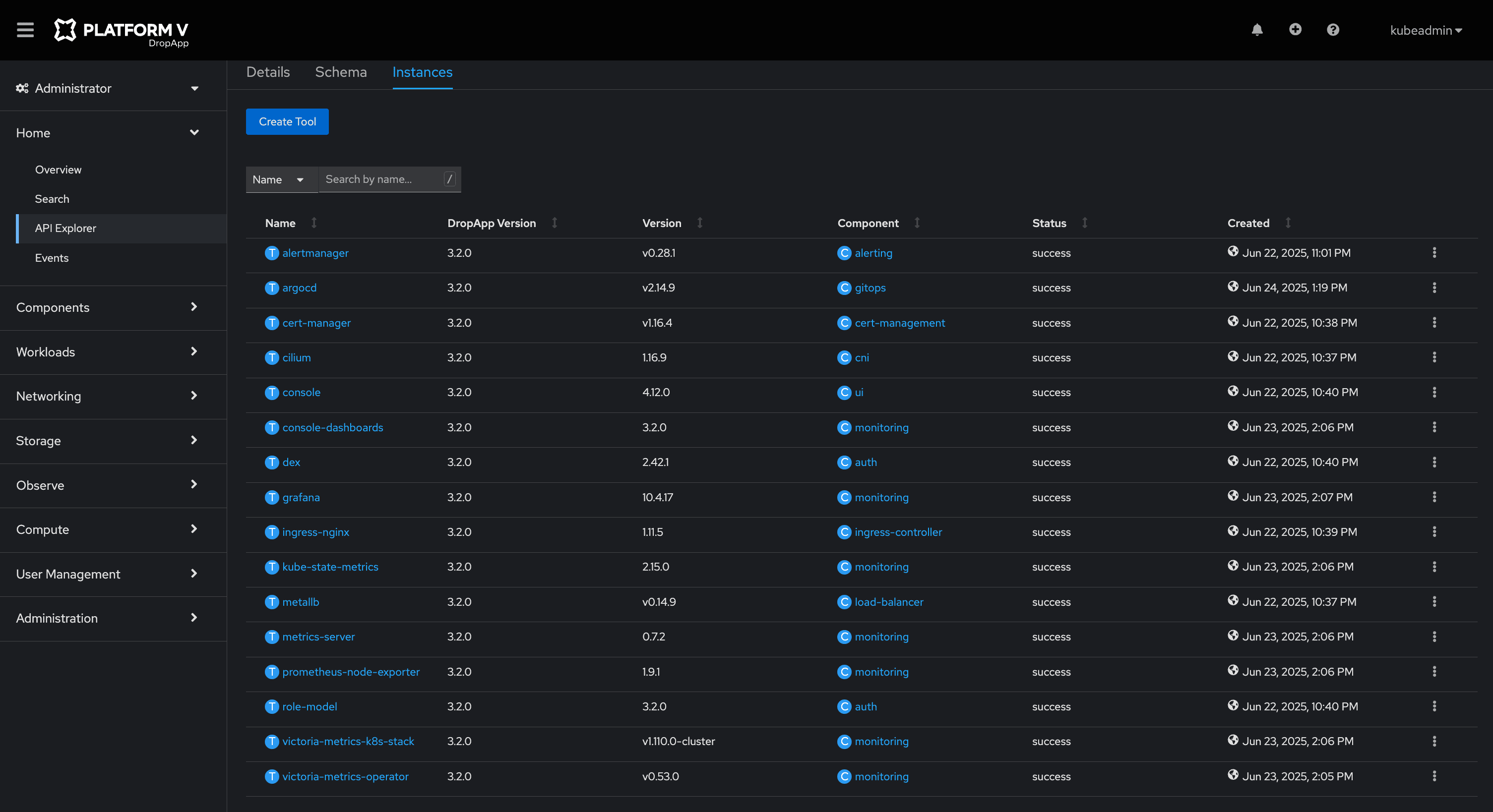Go to Events in sidebar
1493x812 pixels.
pyautogui.click(x=52, y=258)
